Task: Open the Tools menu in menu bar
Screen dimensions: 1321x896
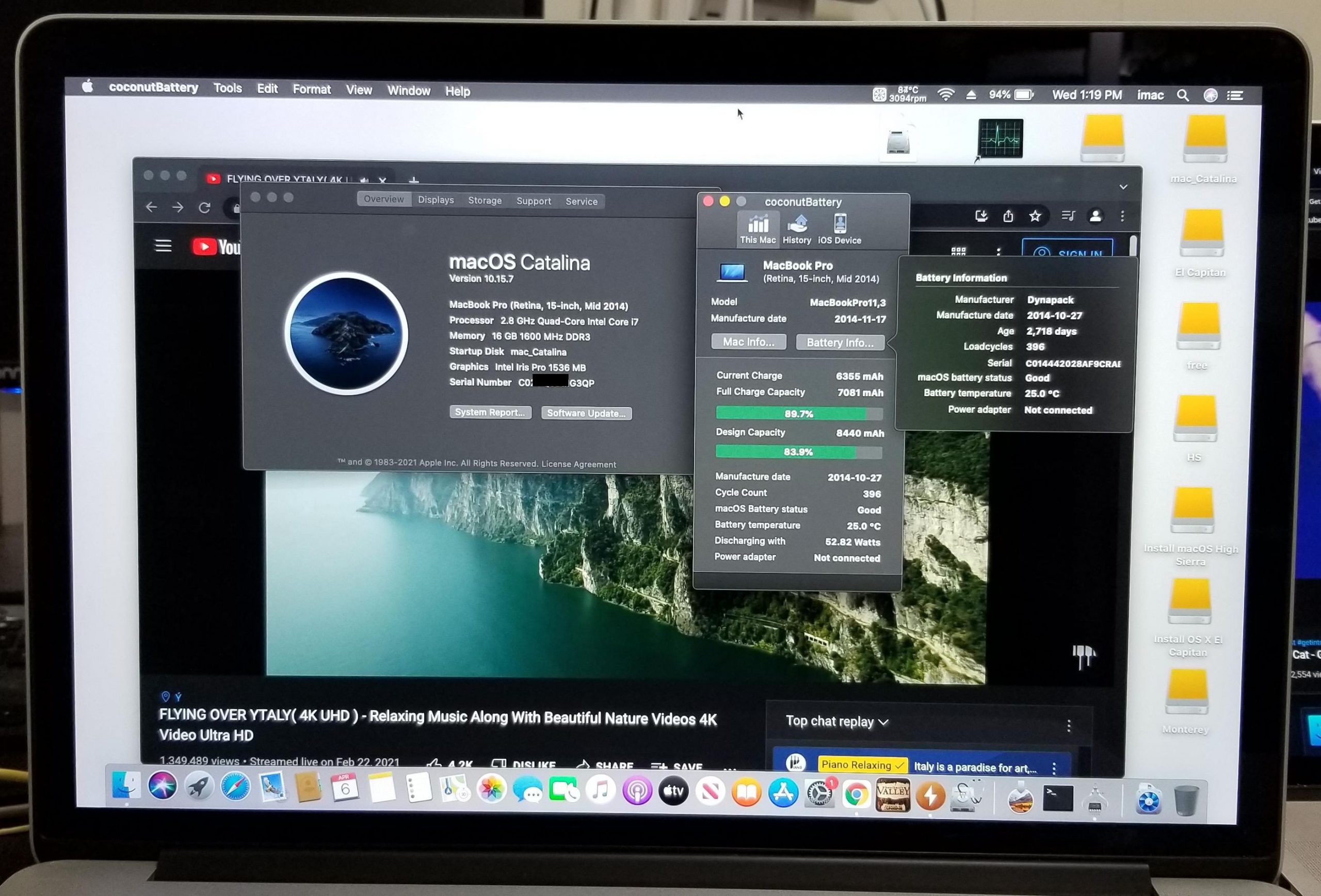Action: click(x=228, y=88)
